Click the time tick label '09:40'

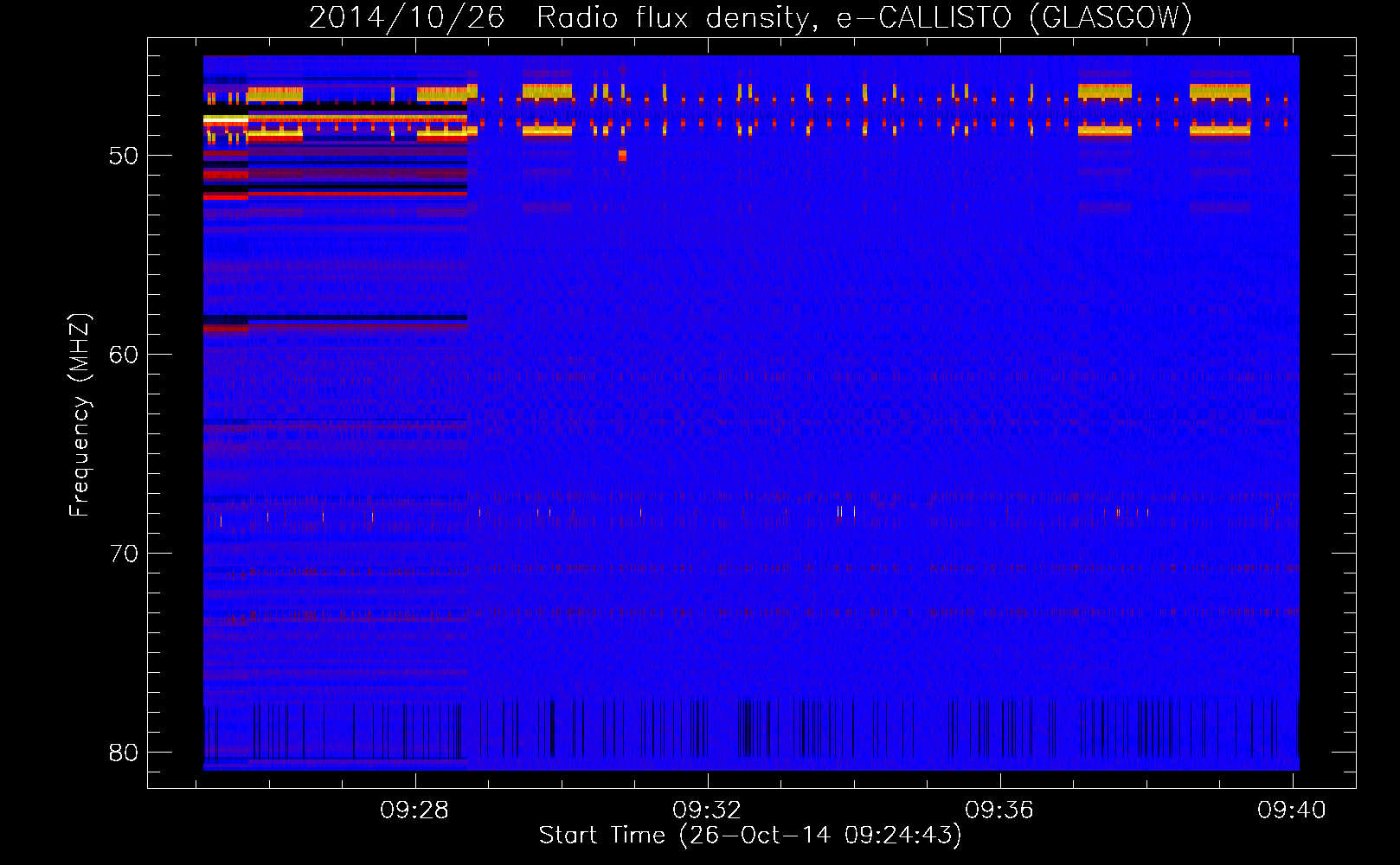[x=1292, y=810]
